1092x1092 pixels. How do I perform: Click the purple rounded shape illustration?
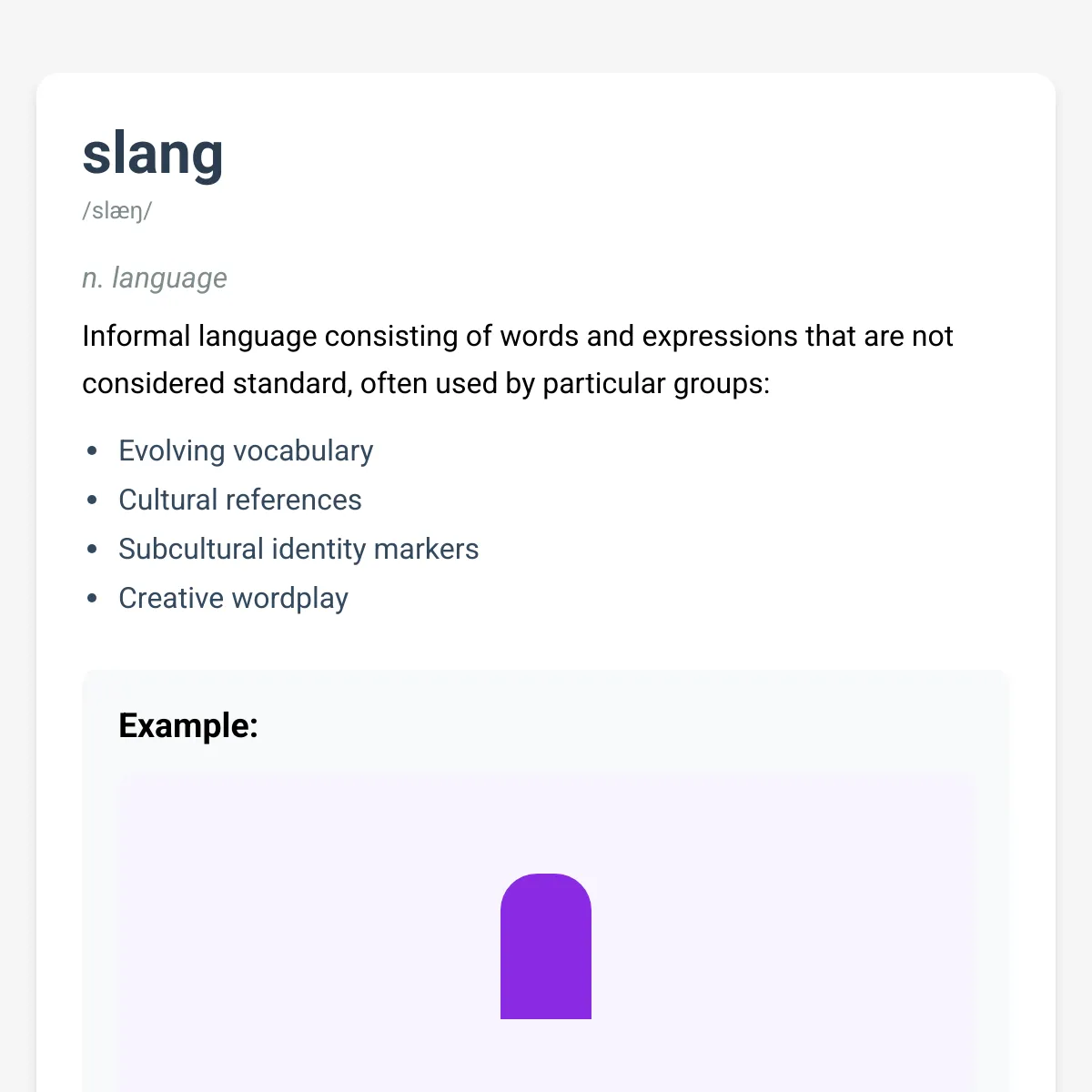click(x=546, y=946)
